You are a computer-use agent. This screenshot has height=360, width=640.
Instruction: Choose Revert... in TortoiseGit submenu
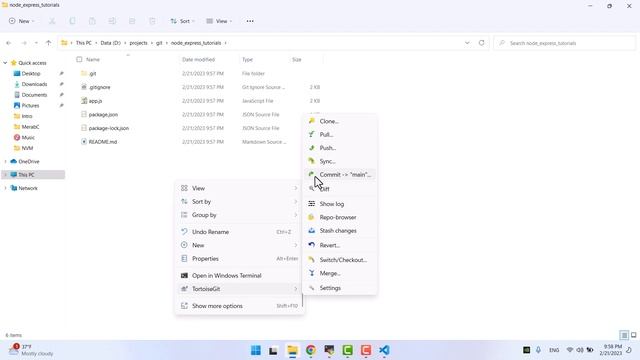click(340, 245)
